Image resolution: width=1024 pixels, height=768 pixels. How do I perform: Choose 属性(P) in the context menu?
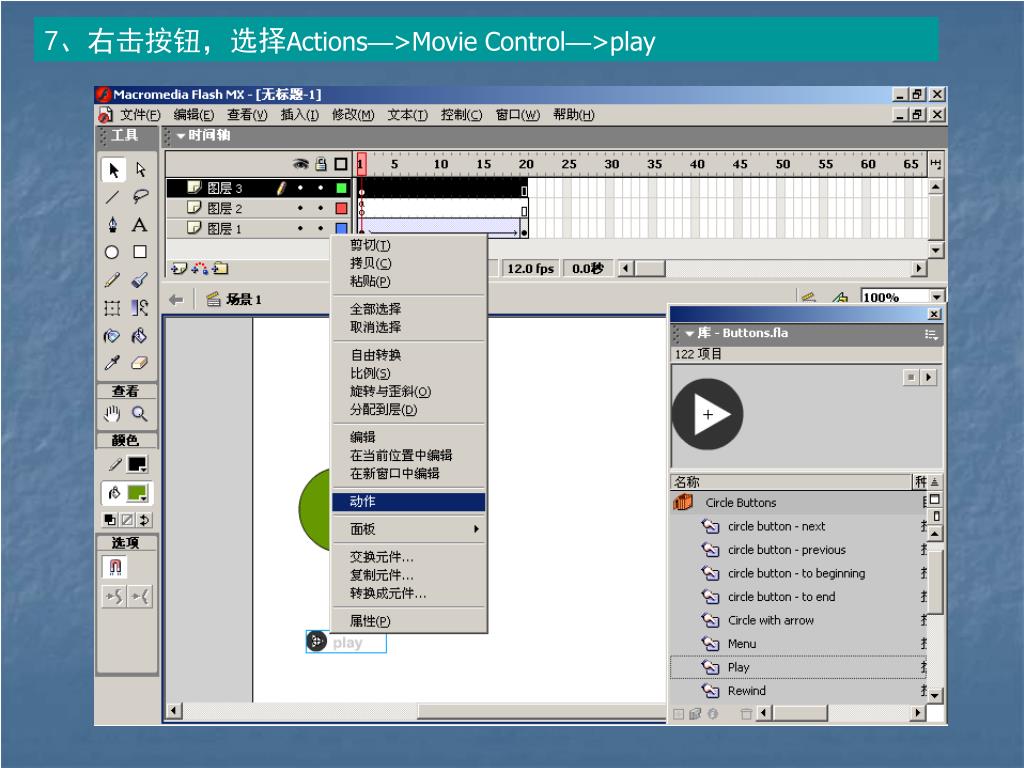point(409,621)
